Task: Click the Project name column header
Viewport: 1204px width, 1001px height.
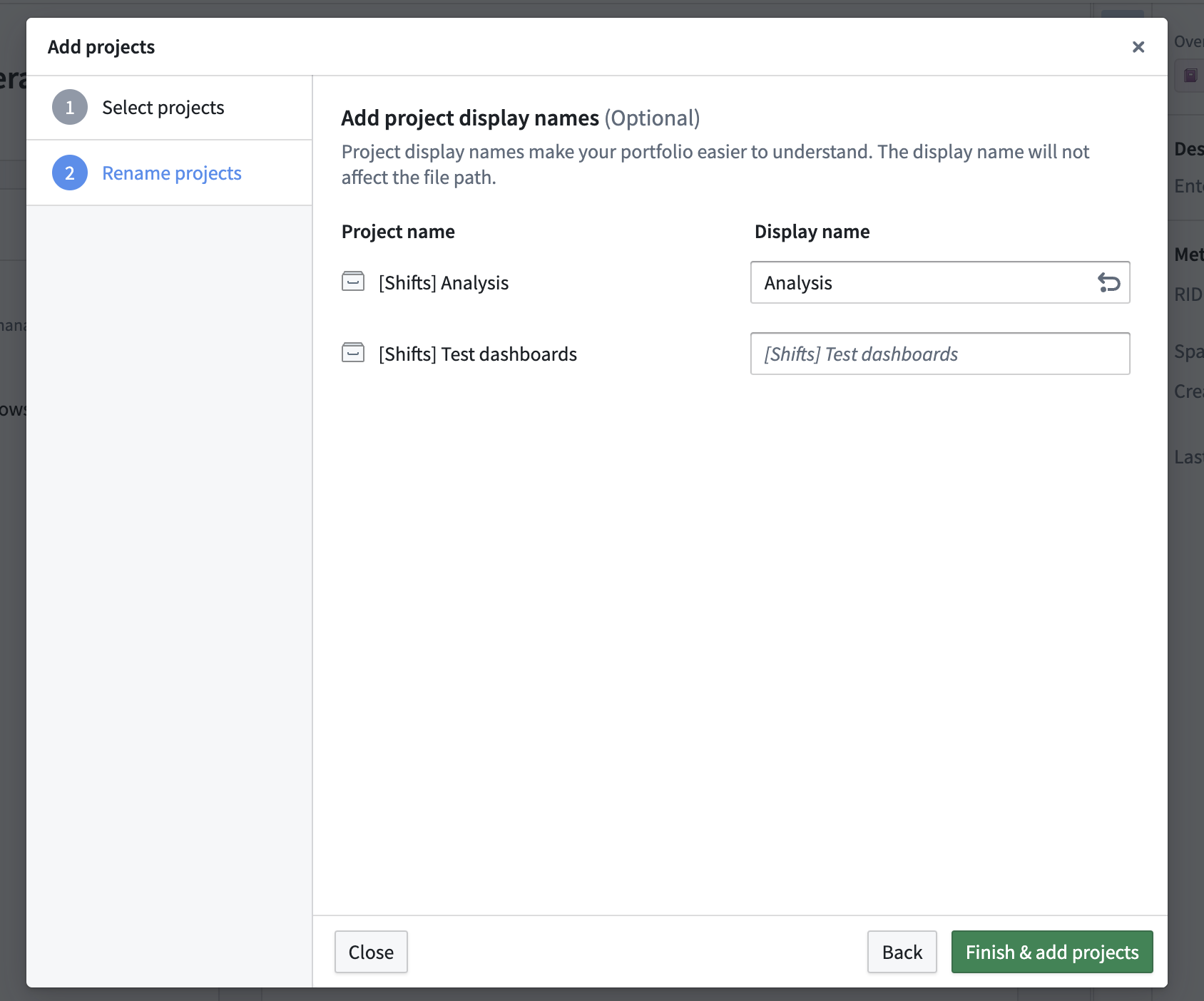Action: [x=398, y=232]
